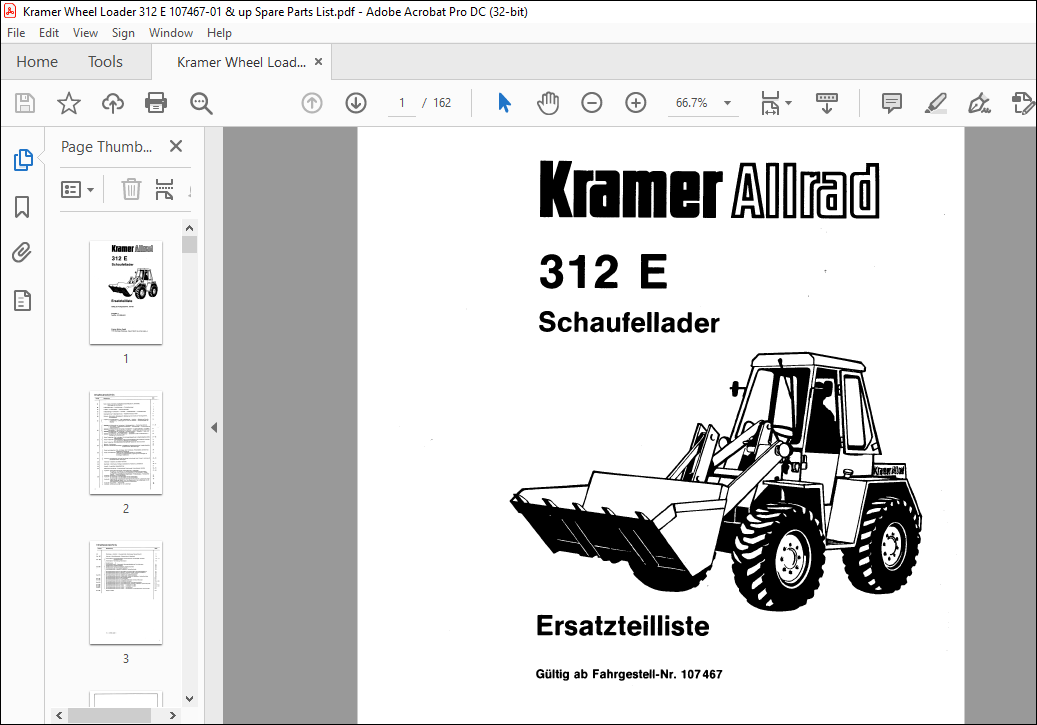Print the document with printer icon

point(156,103)
